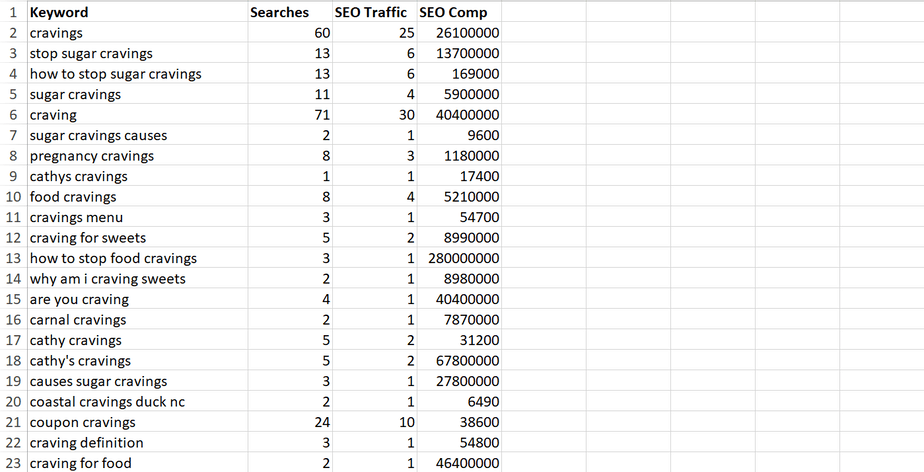Click SEO Comp value 6490
The width and height of the screenshot is (924, 472).
click(x=459, y=402)
